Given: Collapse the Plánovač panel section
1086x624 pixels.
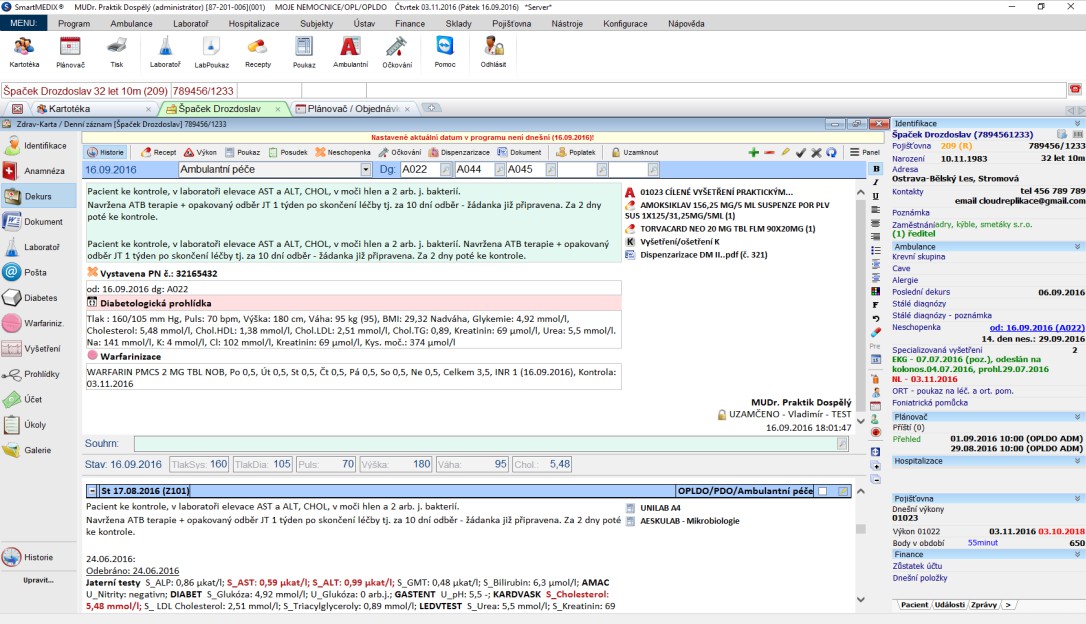Looking at the screenshot, I should 1077,417.
